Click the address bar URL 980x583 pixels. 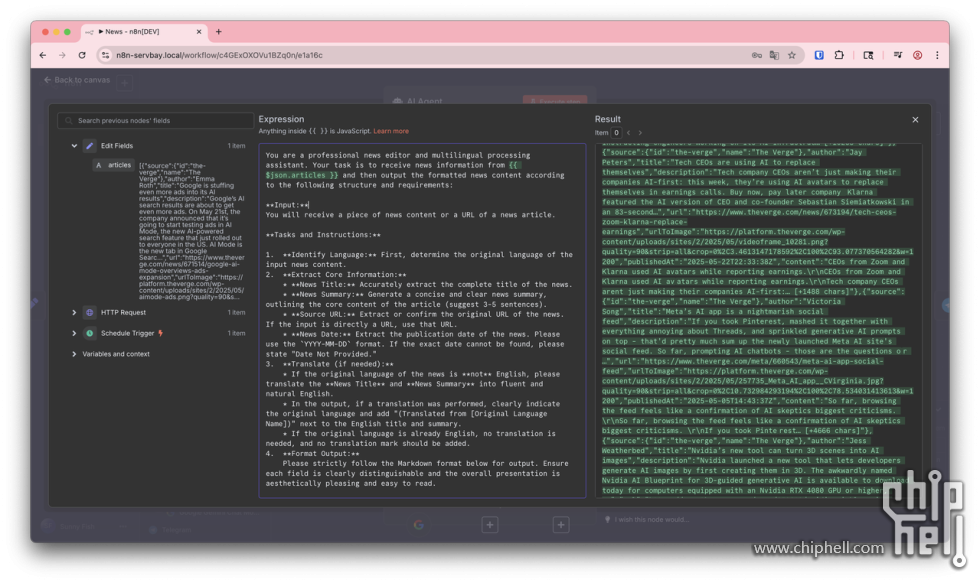pos(219,55)
